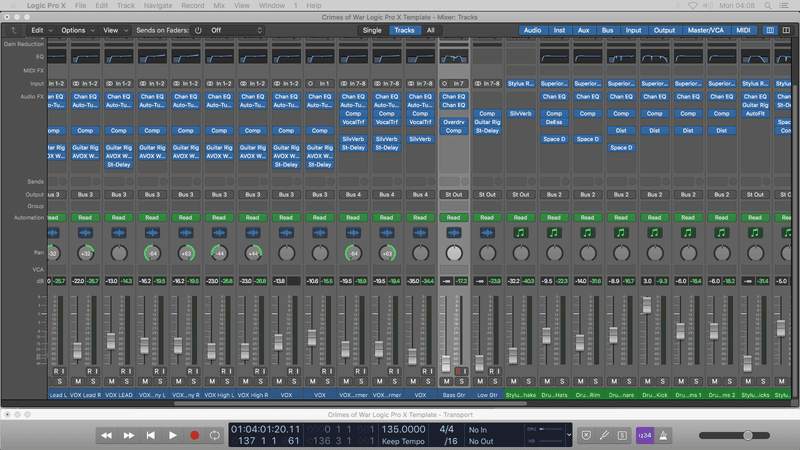
Task: Click the Tuner icon in transport
Action: point(604,435)
